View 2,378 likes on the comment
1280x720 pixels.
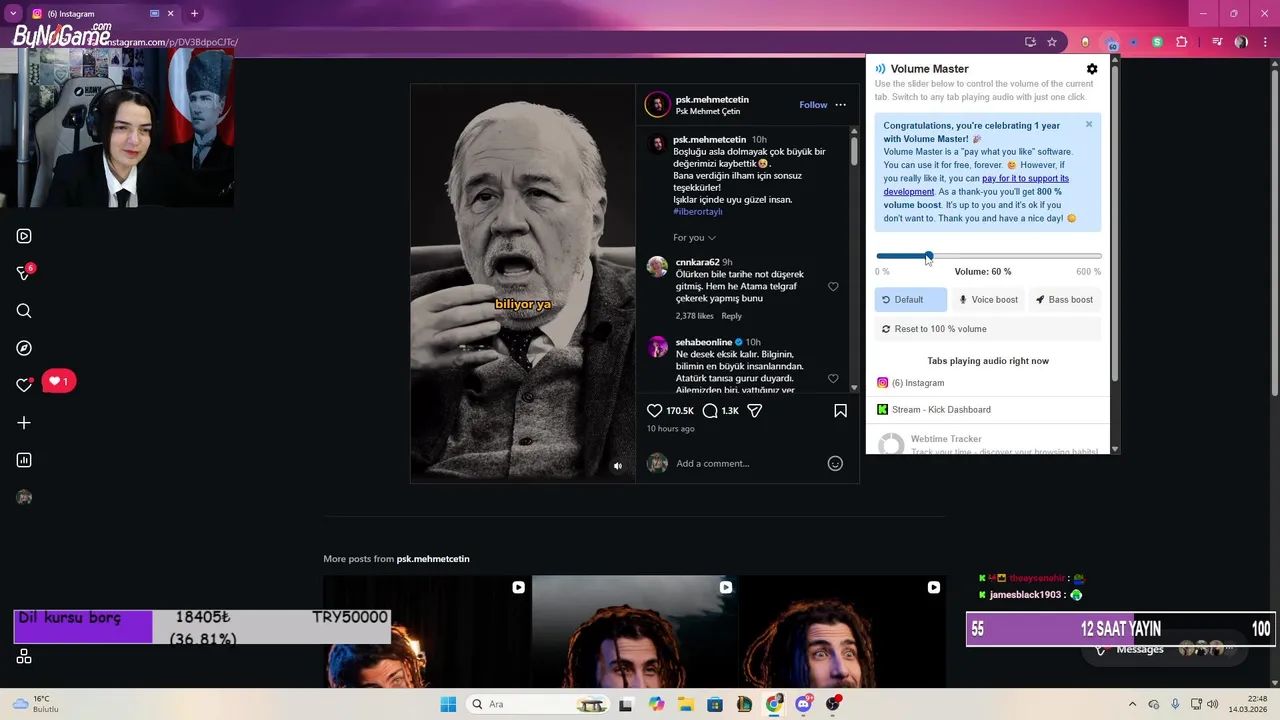(695, 316)
